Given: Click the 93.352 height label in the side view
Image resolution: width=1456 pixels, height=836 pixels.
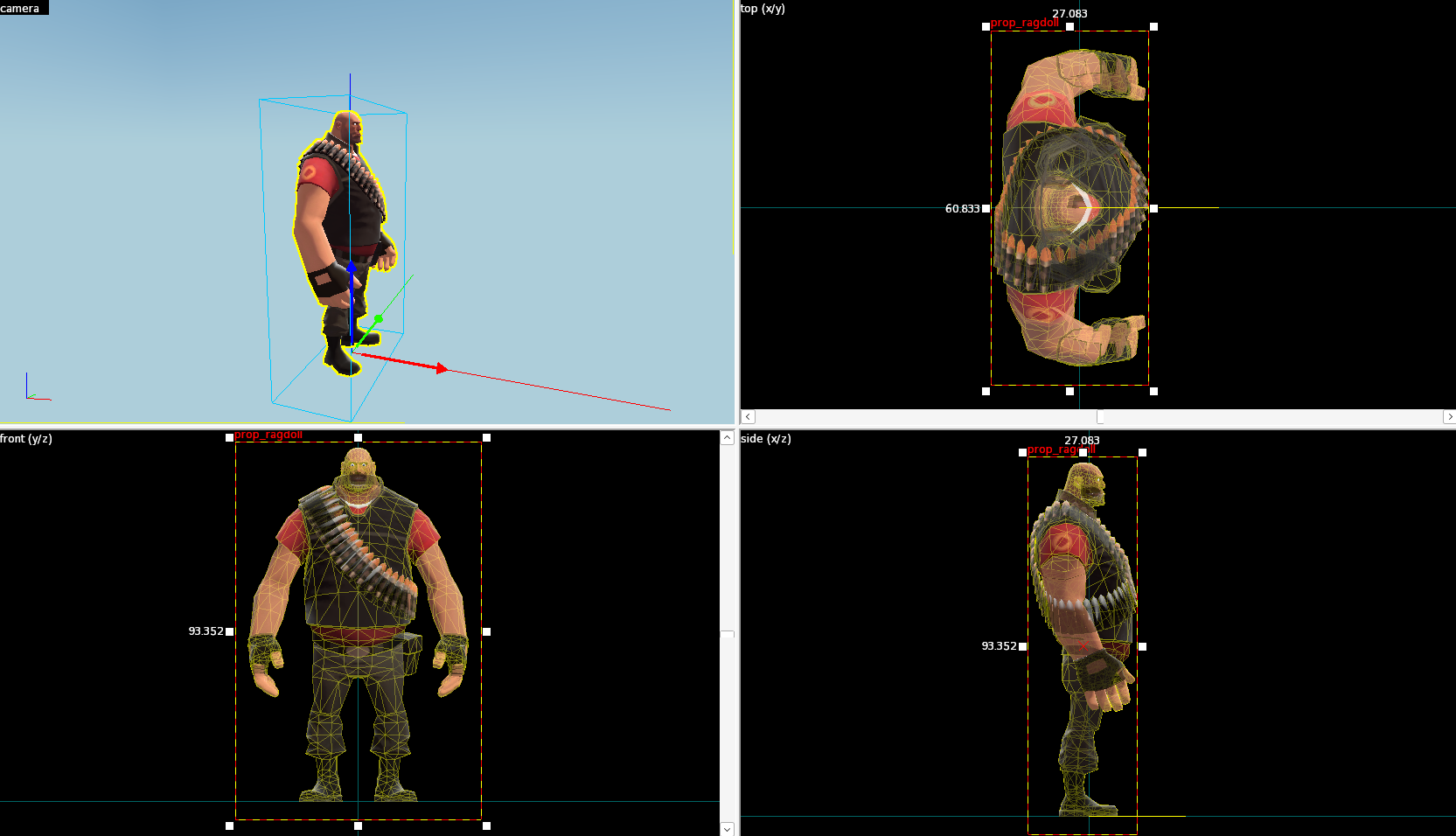Looking at the screenshot, I should (1000, 646).
